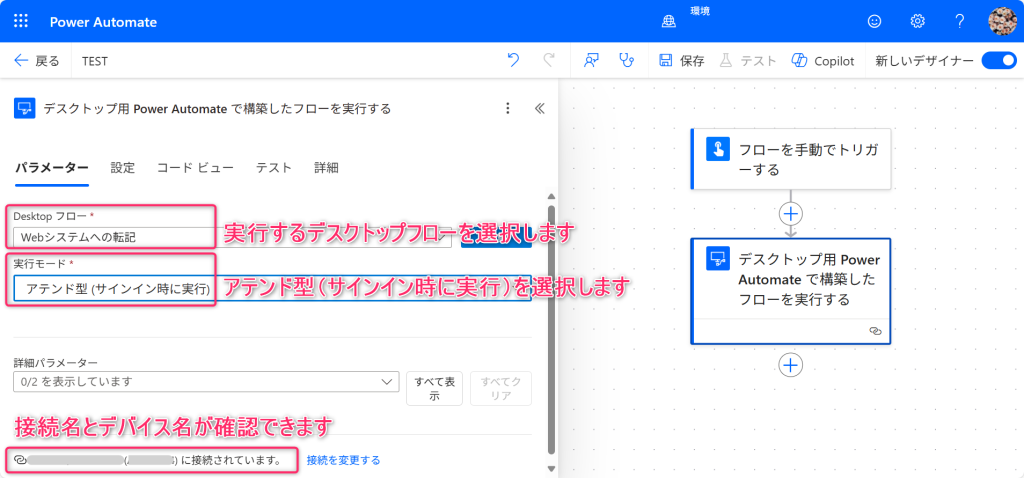Click the テスト flask button

pos(748,61)
